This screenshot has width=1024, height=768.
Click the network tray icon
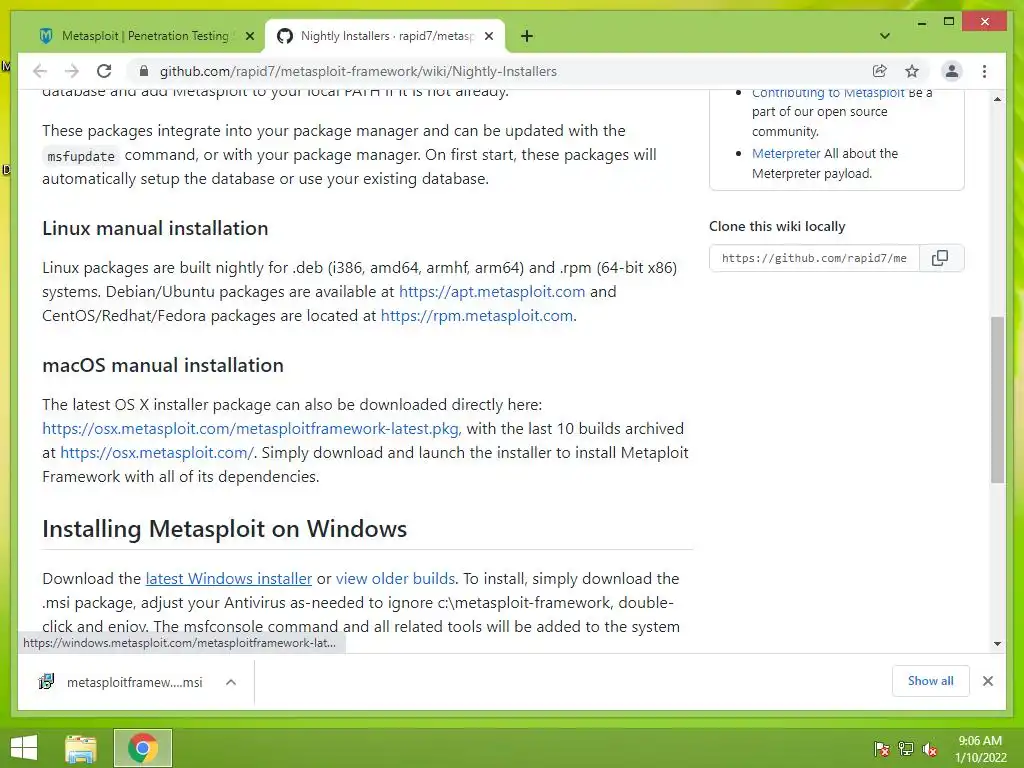[x=906, y=749]
